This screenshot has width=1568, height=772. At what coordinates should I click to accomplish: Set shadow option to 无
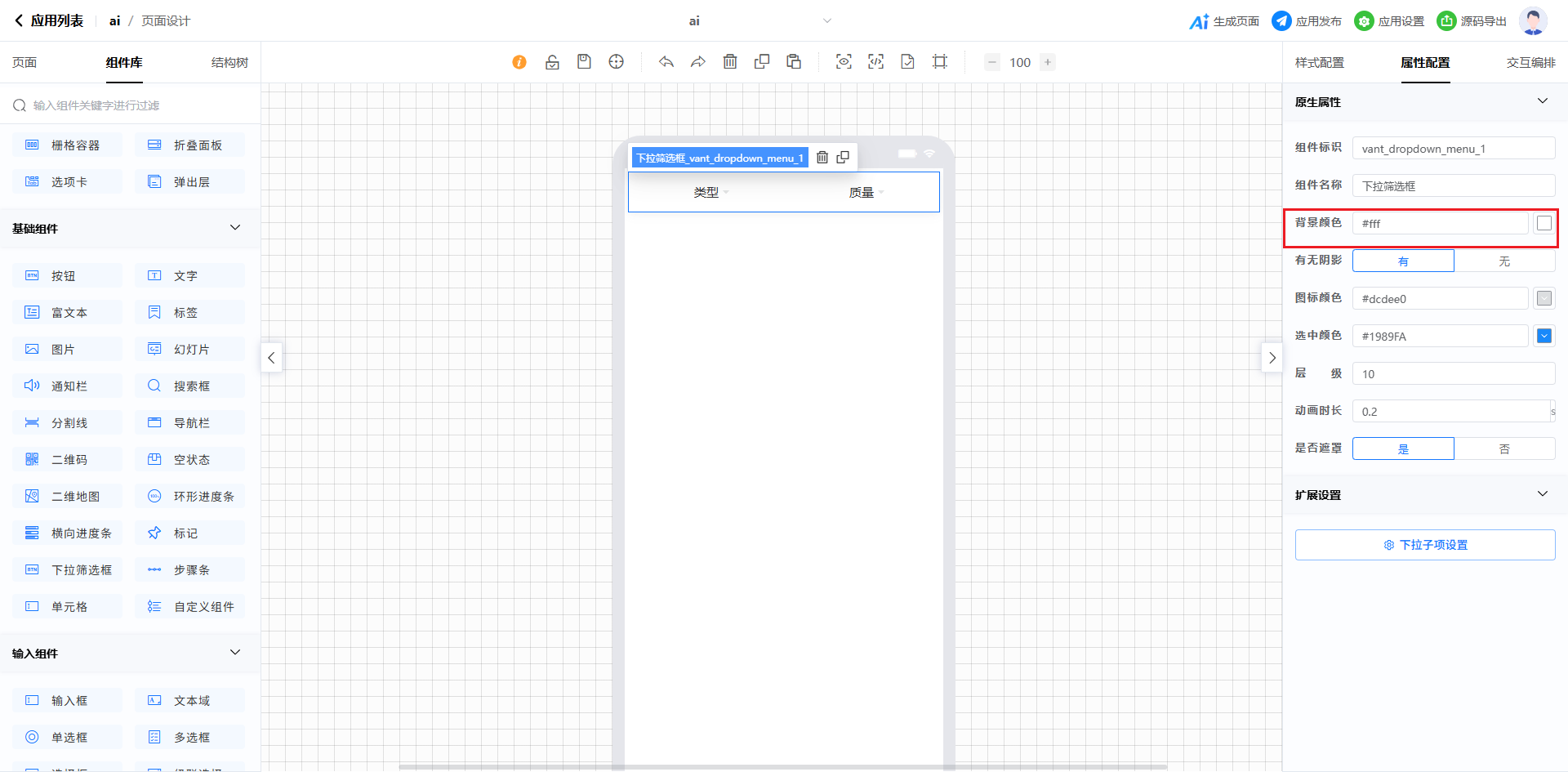coord(1504,261)
